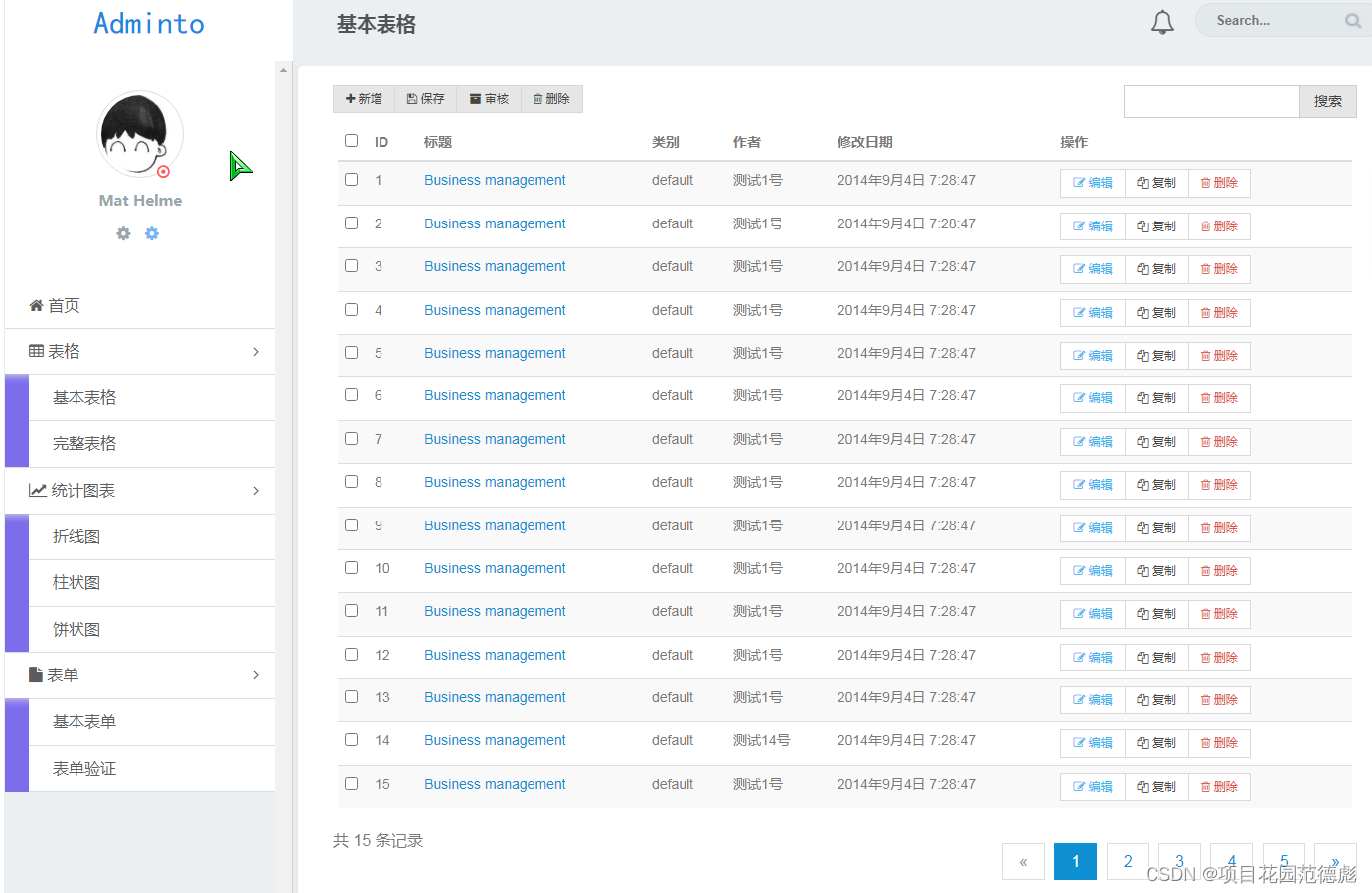Click the sidebar scrollbar up arrow
1372x893 pixels.
tap(284, 70)
